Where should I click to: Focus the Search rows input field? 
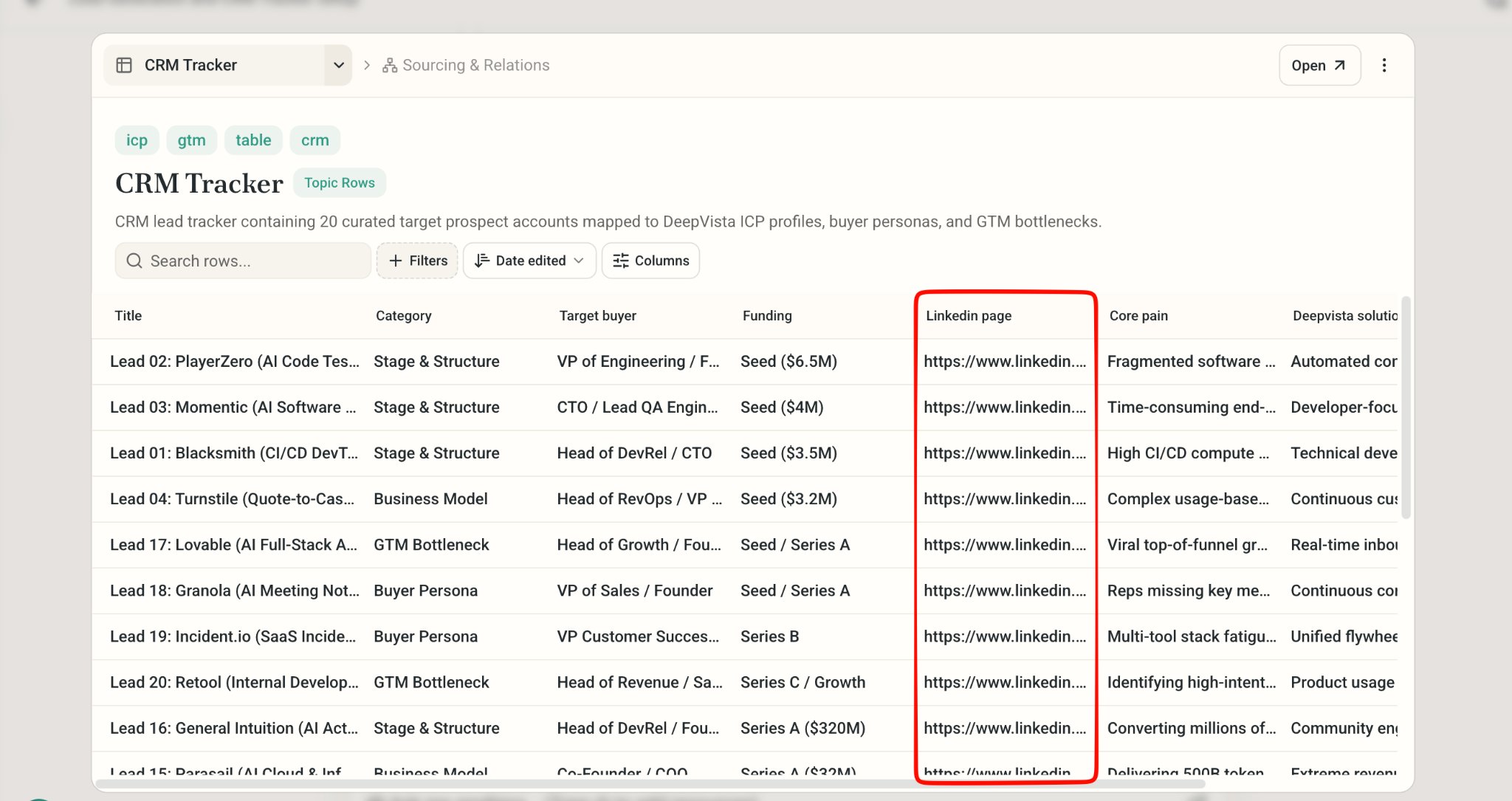(243, 261)
